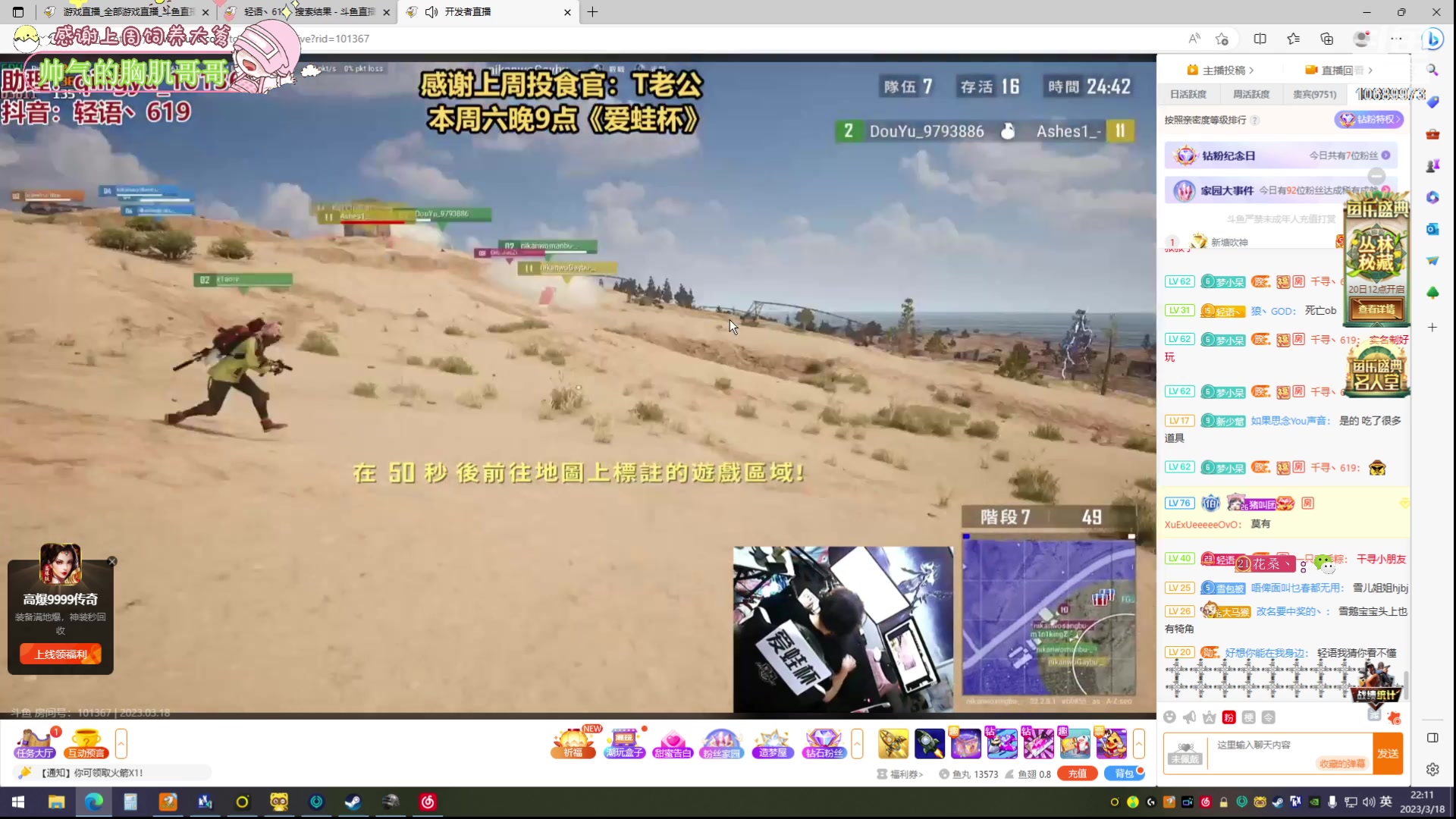
Task: Open the 任务大厅 task hall icon
Action: point(35,743)
